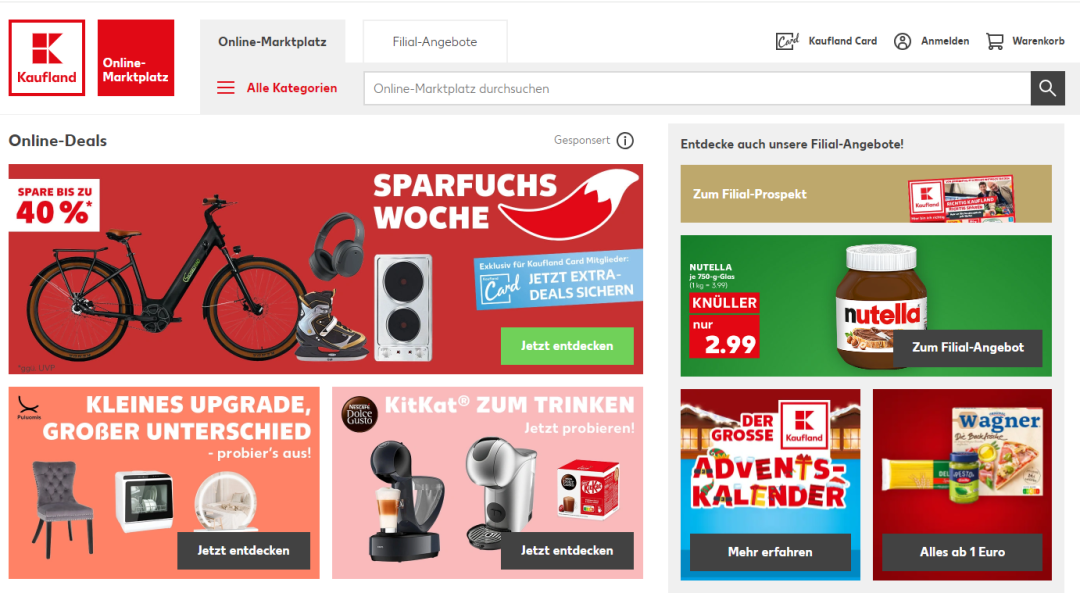Switch to the Filial-Angebote tab
Screen dimensions: 1080x593
point(435,42)
